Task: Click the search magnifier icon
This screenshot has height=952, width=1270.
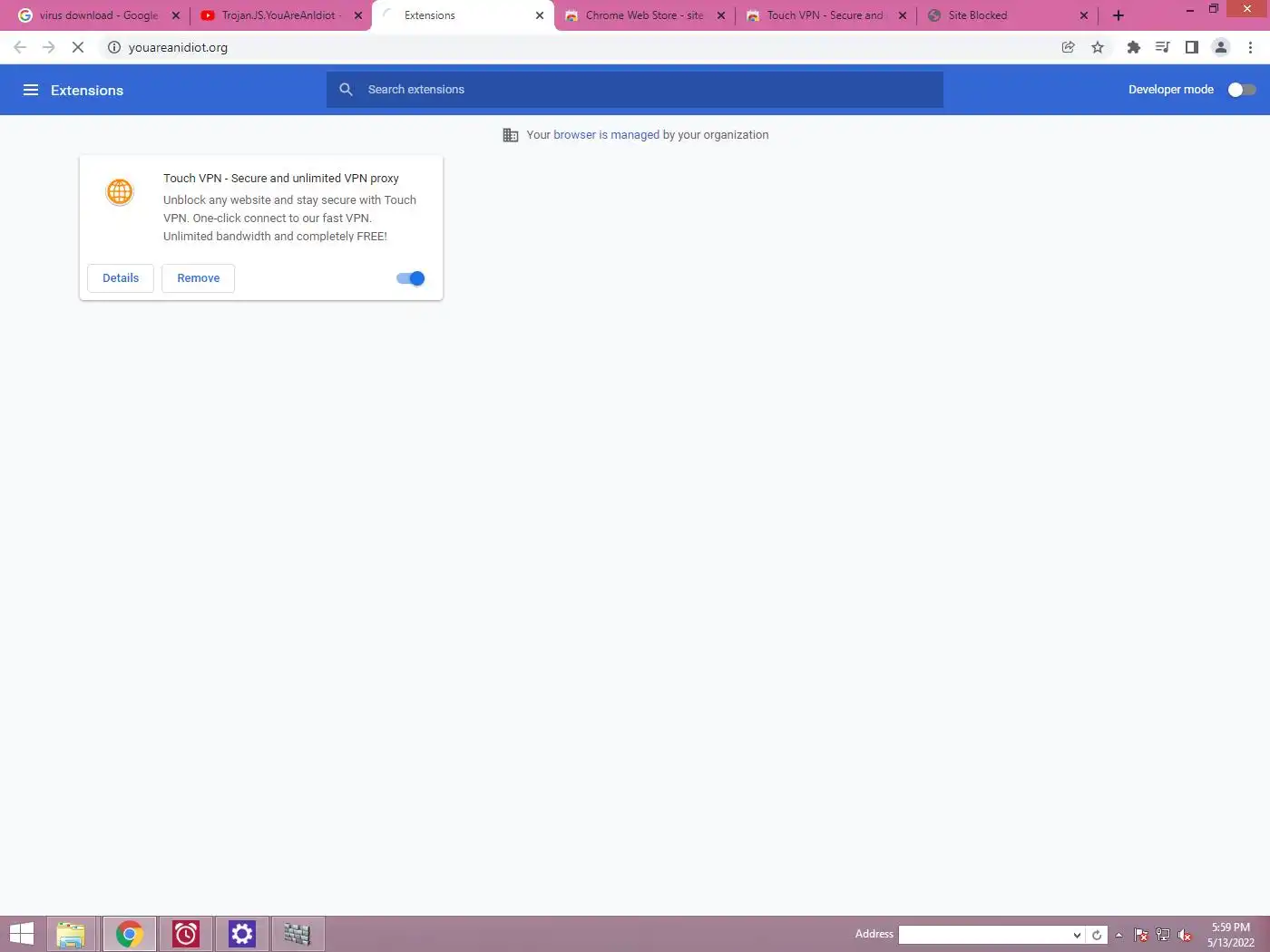Action: tap(346, 90)
